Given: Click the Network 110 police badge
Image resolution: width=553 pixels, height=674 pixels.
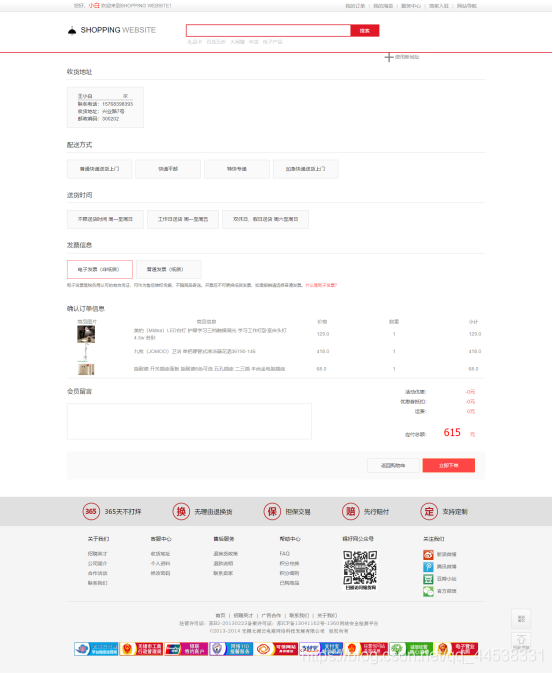Looking at the screenshot, I should point(231,649).
